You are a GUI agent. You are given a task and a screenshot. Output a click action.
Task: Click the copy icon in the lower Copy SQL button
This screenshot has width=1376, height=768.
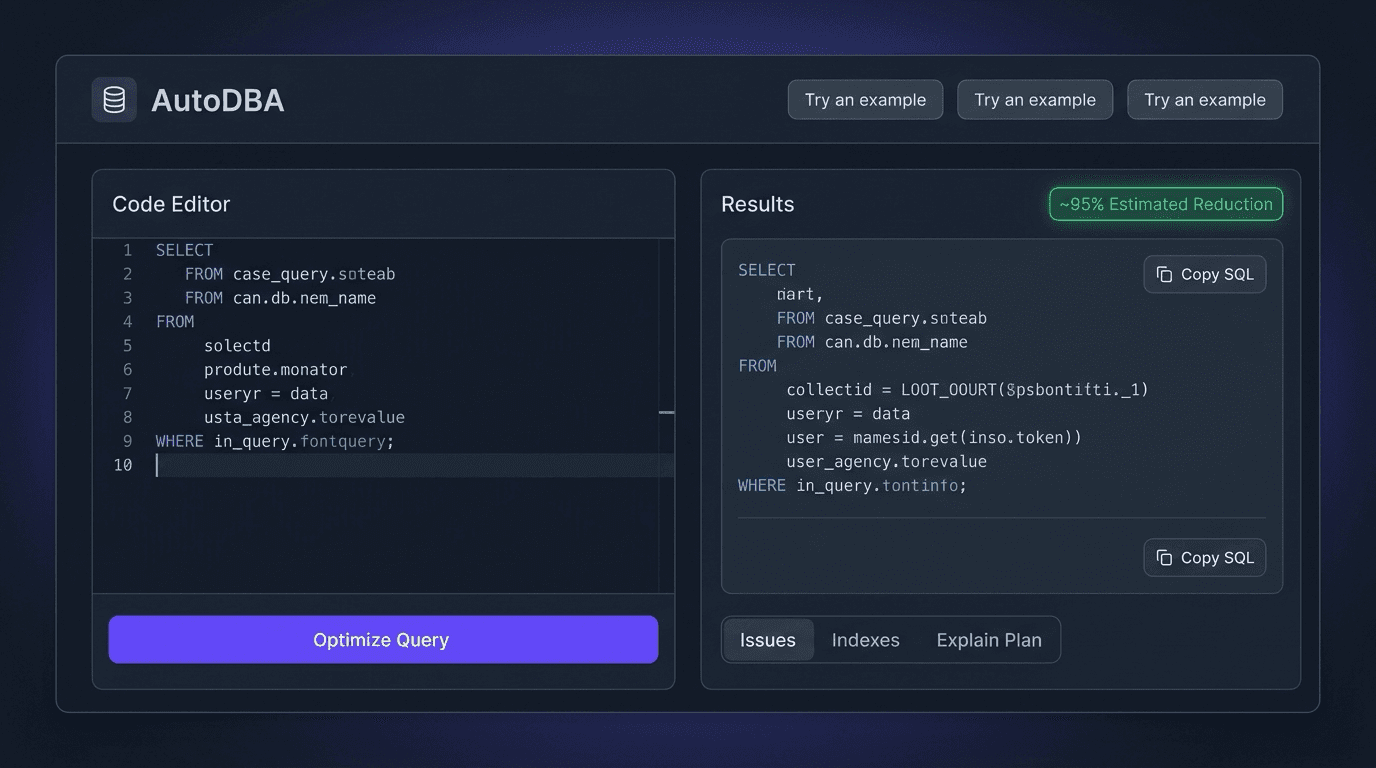pos(1164,558)
